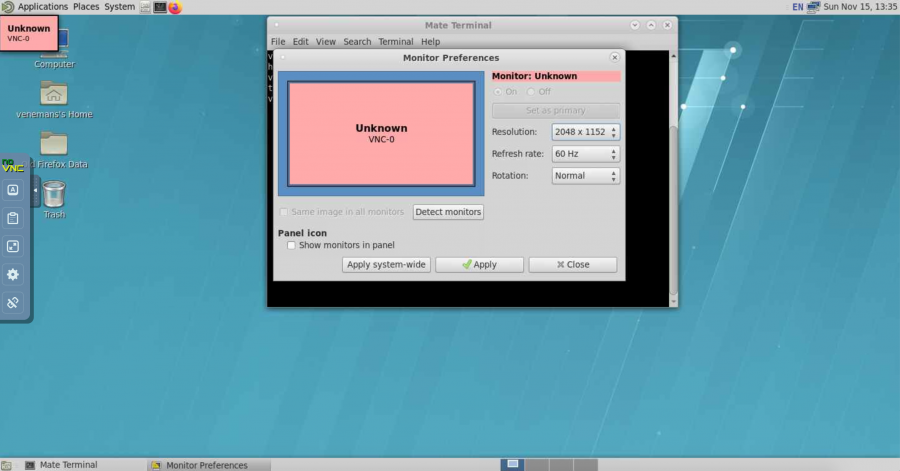Open the Rotation dropdown
900x471 pixels.
coord(586,176)
